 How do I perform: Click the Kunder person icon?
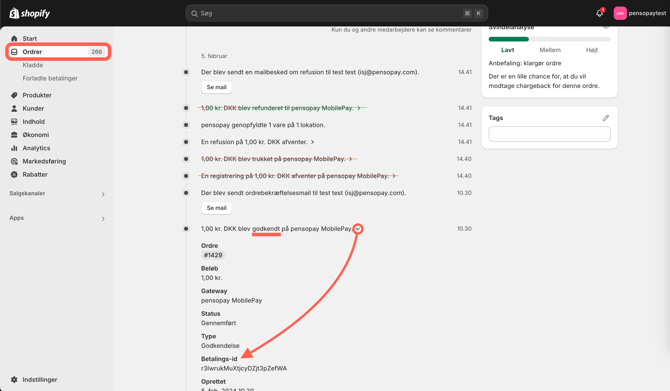pyautogui.click(x=14, y=108)
